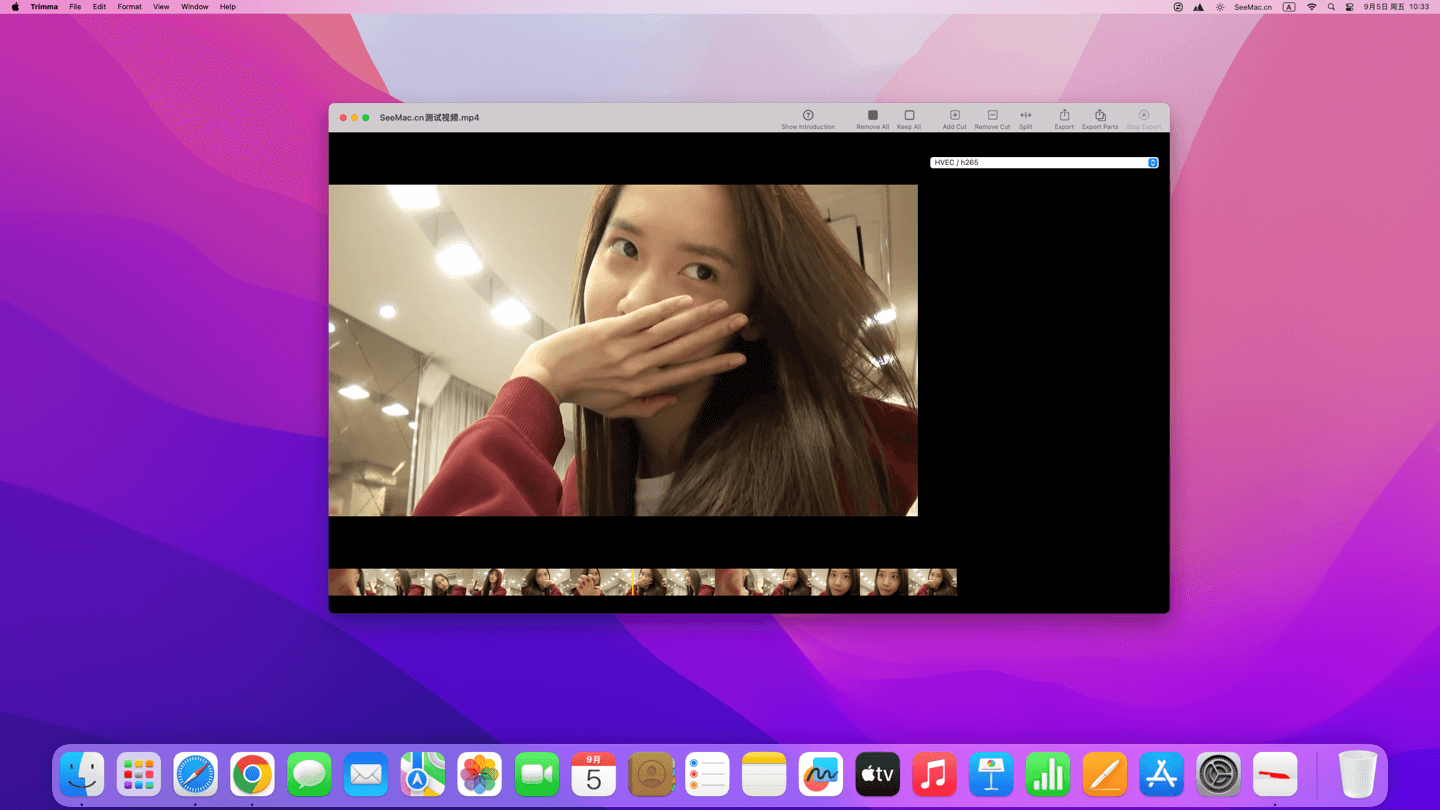Image resolution: width=1440 pixels, height=810 pixels.
Task: Open the Control Center in menu bar
Action: (1349, 7)
